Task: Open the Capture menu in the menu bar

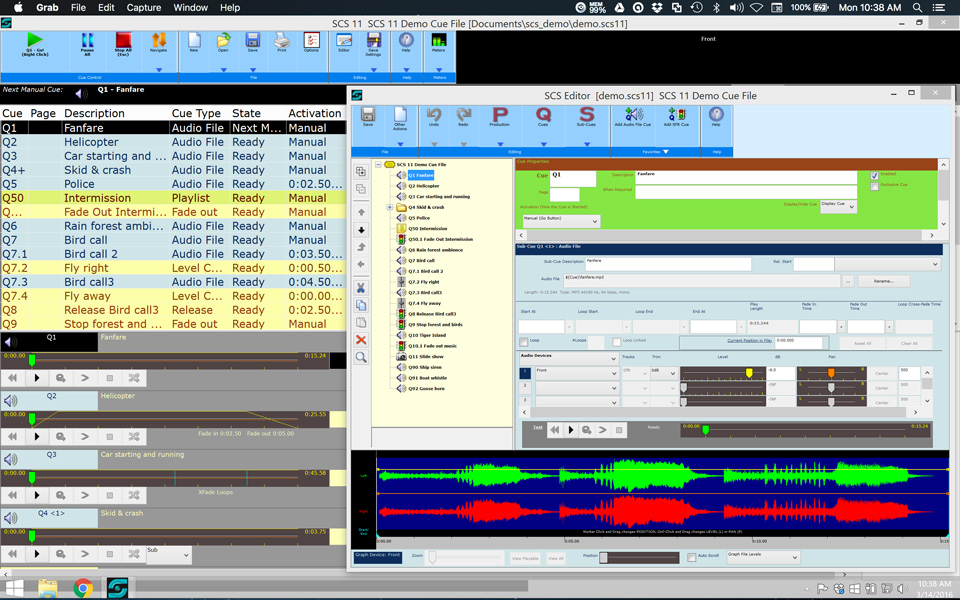Action: pyautogui.click(x=144, y=8)
